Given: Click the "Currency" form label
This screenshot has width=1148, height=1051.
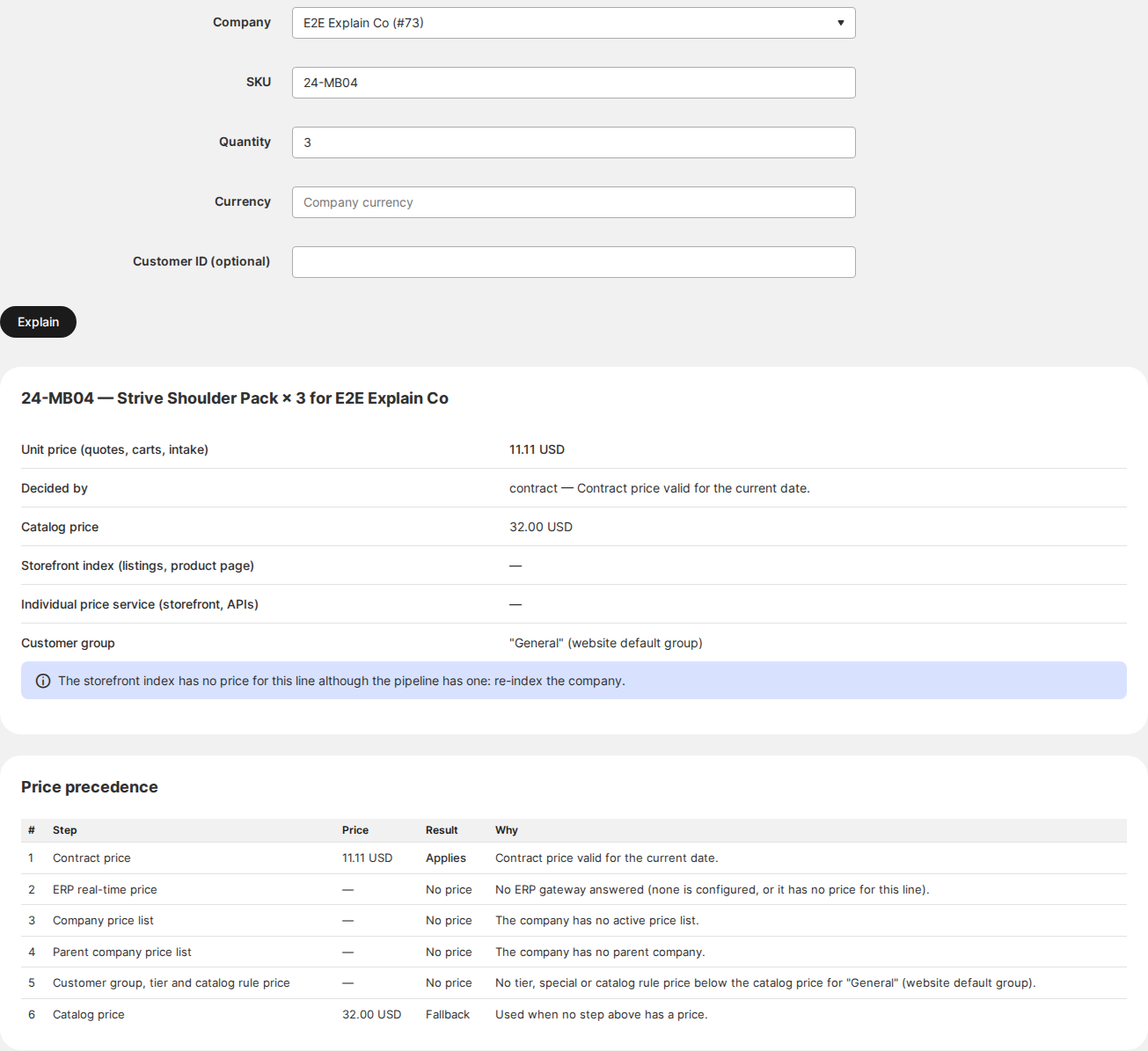Looking at the screenshot, I should [243, 201].
